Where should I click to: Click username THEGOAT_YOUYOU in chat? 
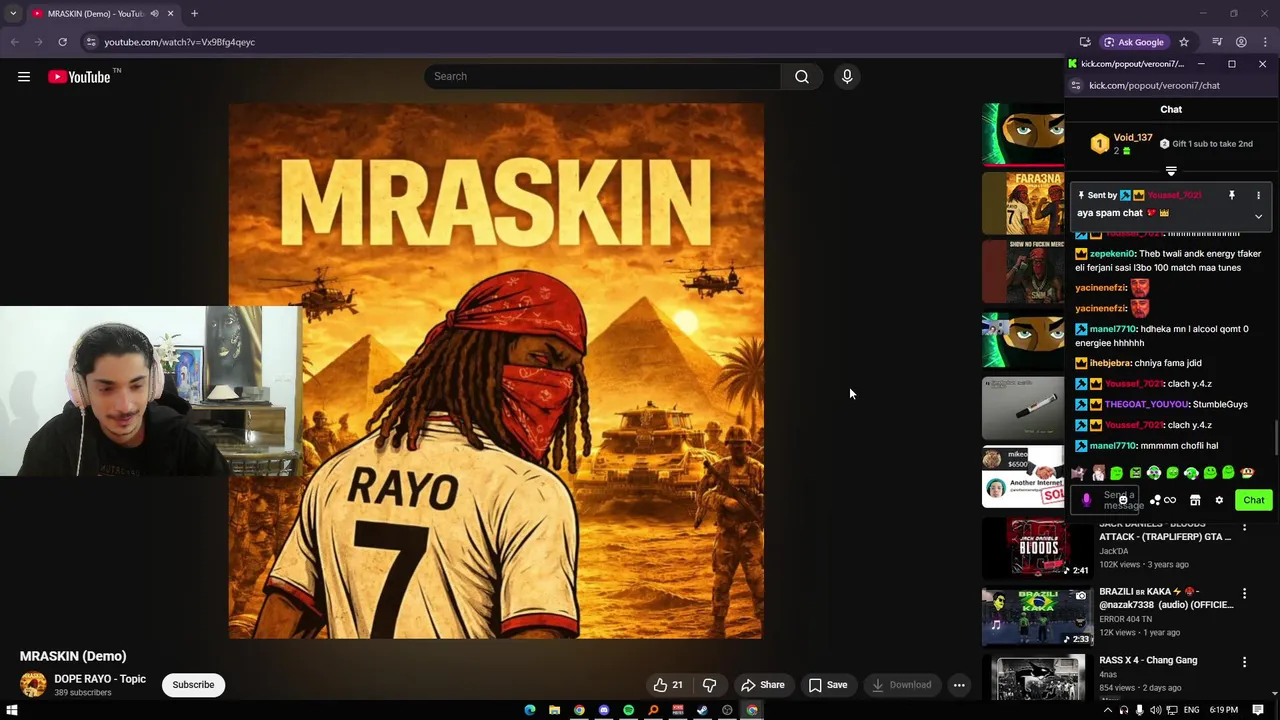1146,404
